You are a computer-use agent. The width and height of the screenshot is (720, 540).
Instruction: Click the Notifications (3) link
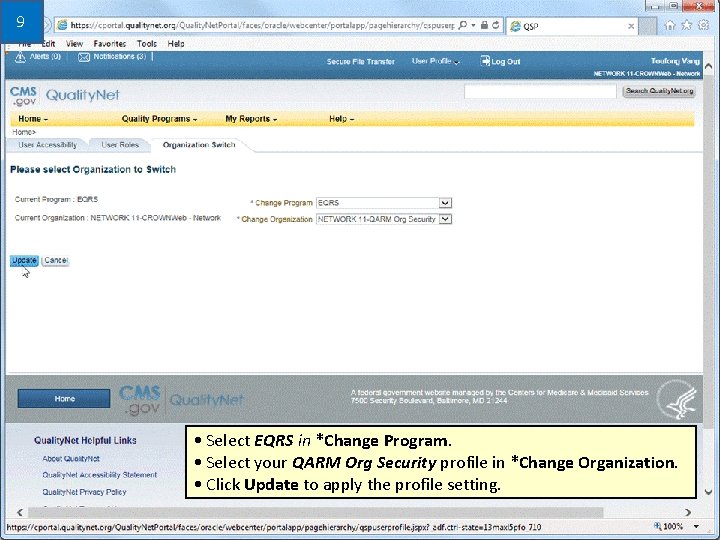119,56
